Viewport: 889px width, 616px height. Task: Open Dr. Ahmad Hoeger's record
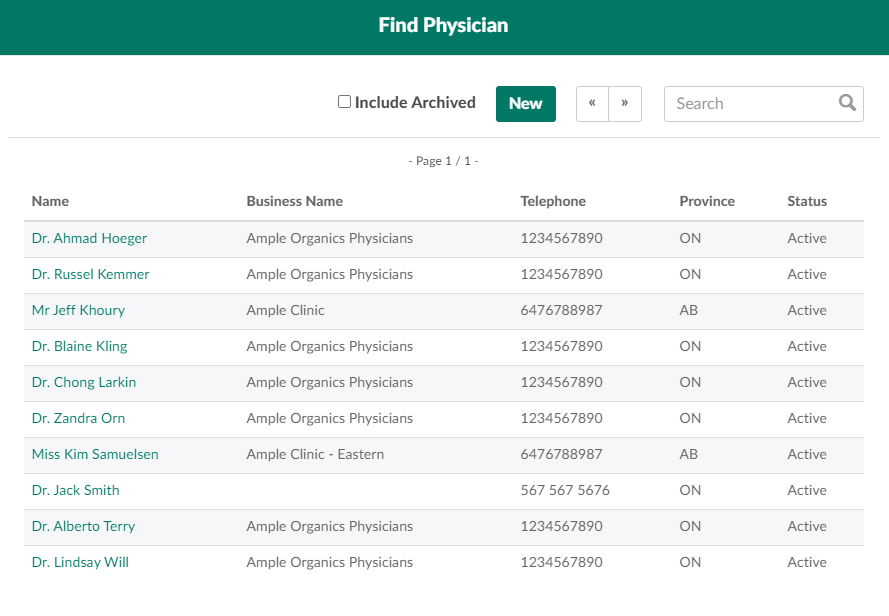pyautogui.click(x=89, y=238)
